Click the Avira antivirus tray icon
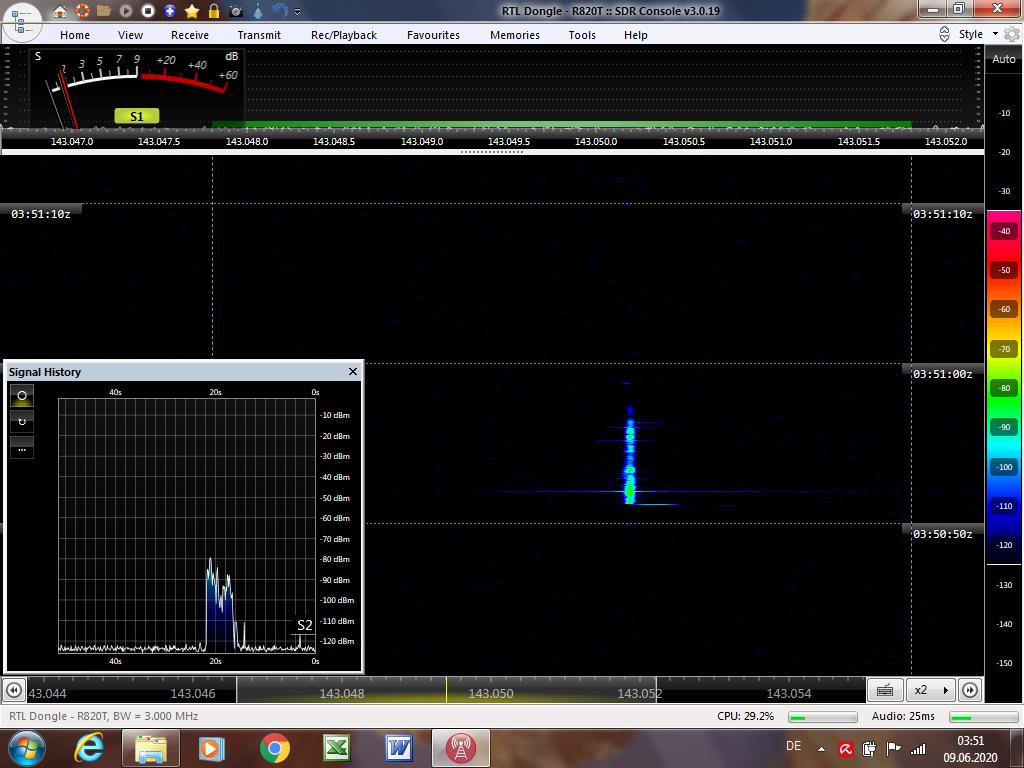This screenshot has width=1024, height=768. (846, 749)
